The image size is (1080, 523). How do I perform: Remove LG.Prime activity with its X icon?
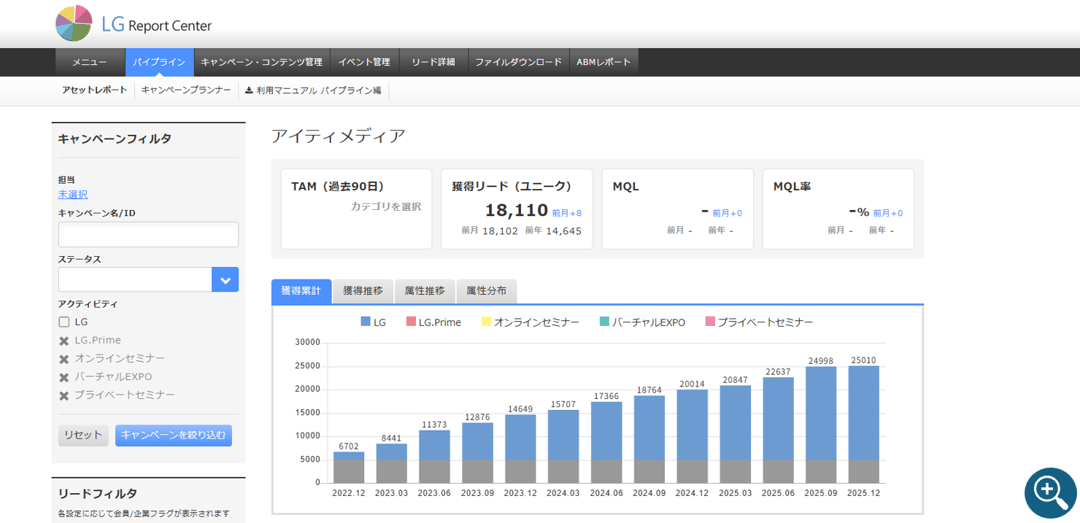pos(64,341)
